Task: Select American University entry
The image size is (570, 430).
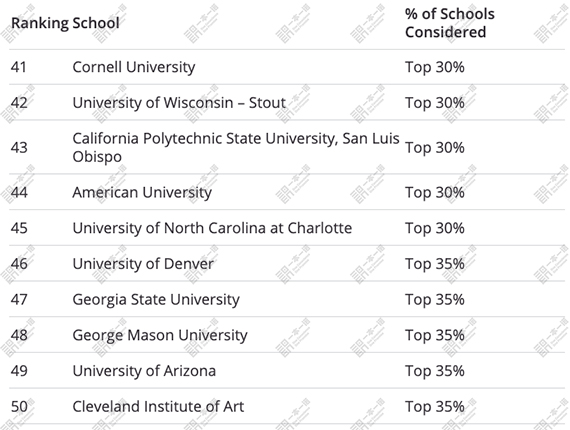Action: 142,192
